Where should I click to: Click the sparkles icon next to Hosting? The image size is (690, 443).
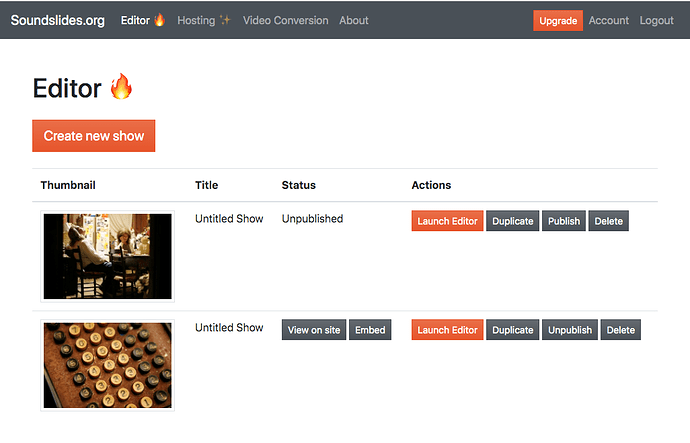click(225, 20)
